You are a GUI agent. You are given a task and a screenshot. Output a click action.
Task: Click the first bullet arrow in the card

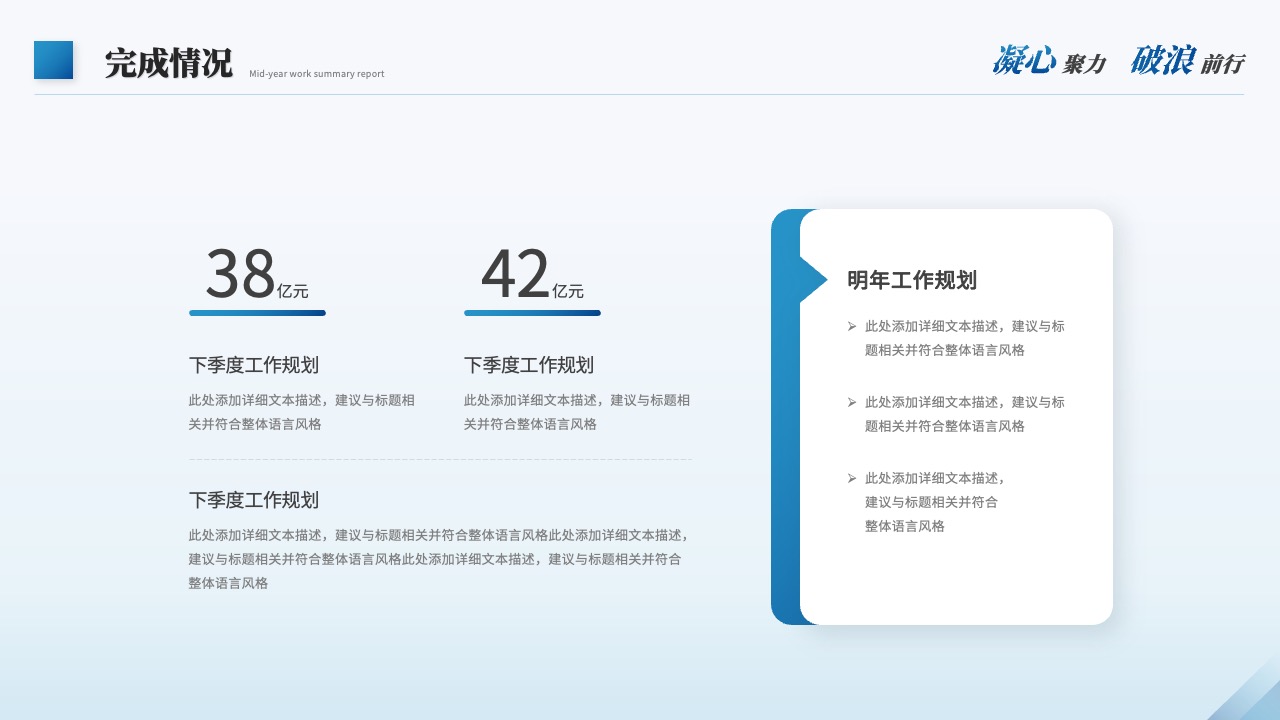coord(852,326)
